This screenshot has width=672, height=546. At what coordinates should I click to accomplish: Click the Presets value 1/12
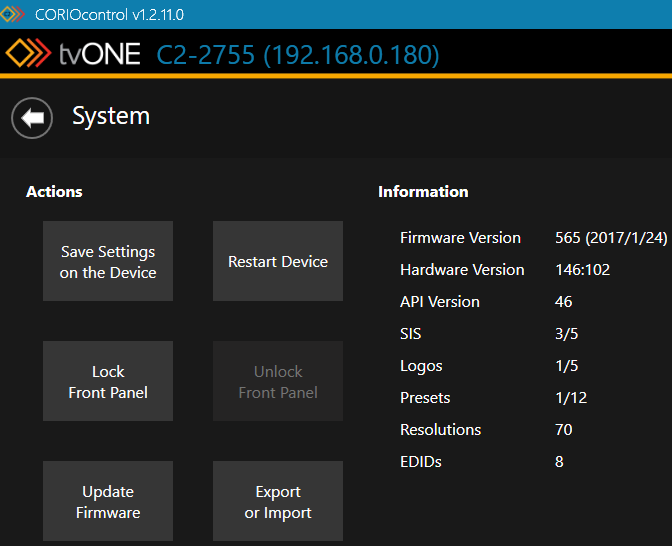pos(570,398)
